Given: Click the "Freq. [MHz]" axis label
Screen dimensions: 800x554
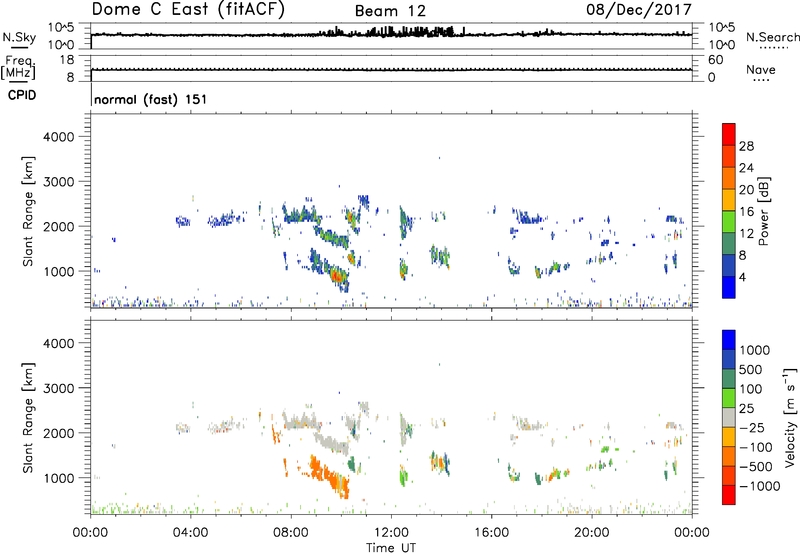Looking at the screenshot, I should [18, 67].
